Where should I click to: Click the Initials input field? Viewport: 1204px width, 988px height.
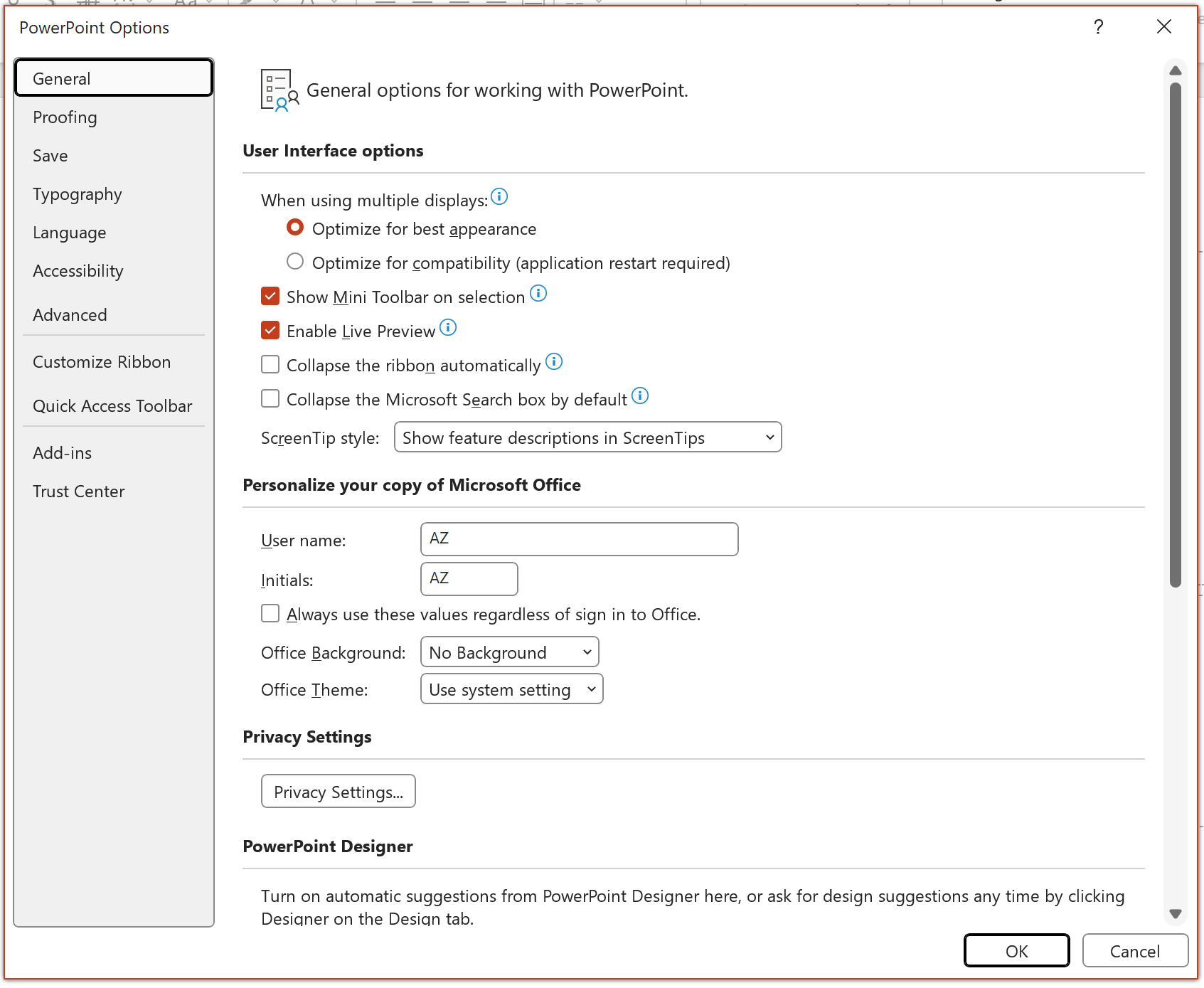[469, 579]
